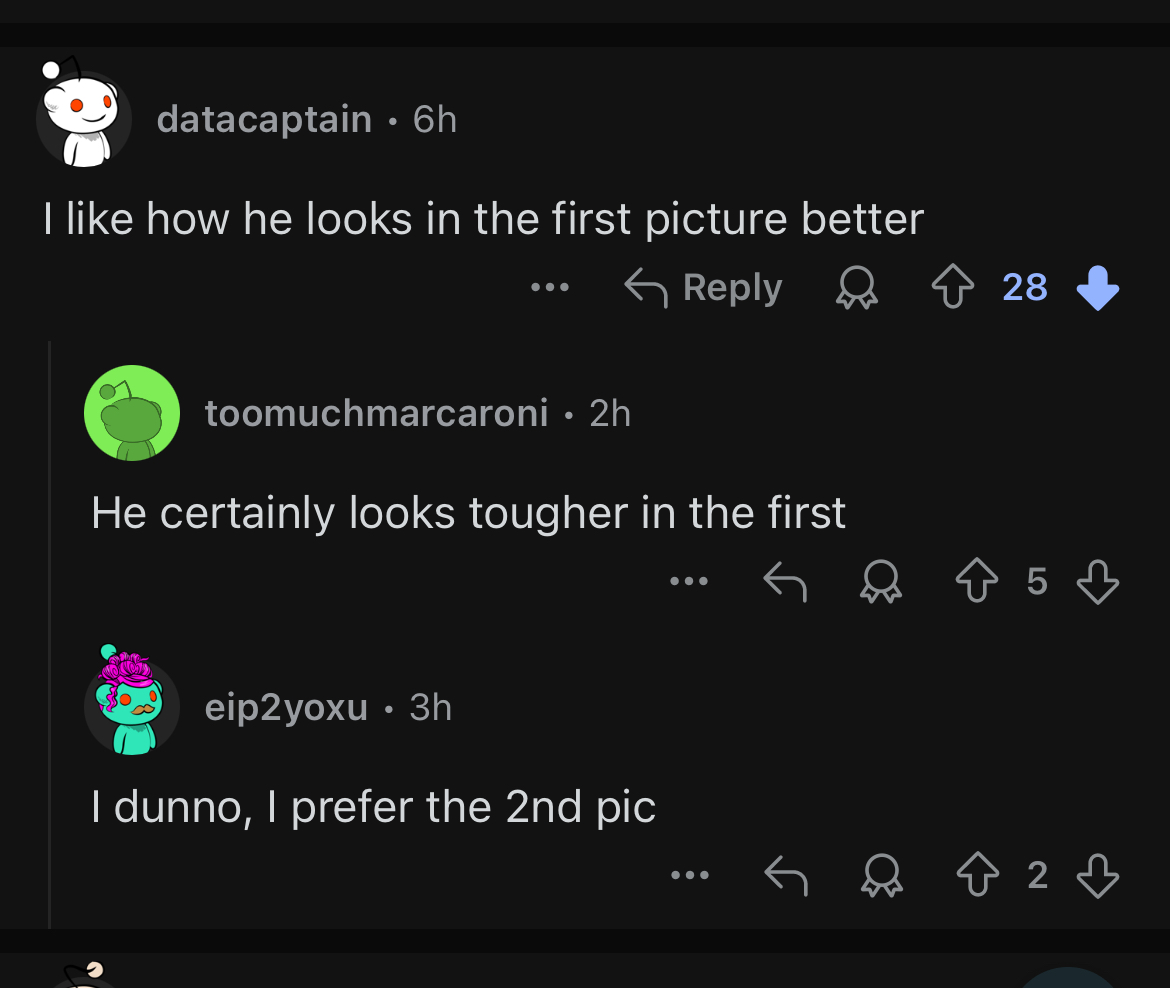Image resolution: width=1170 pixels, height=988 pixels.
Task: Award toomuchmarcaroni's comment
Action: click(882, 581)
